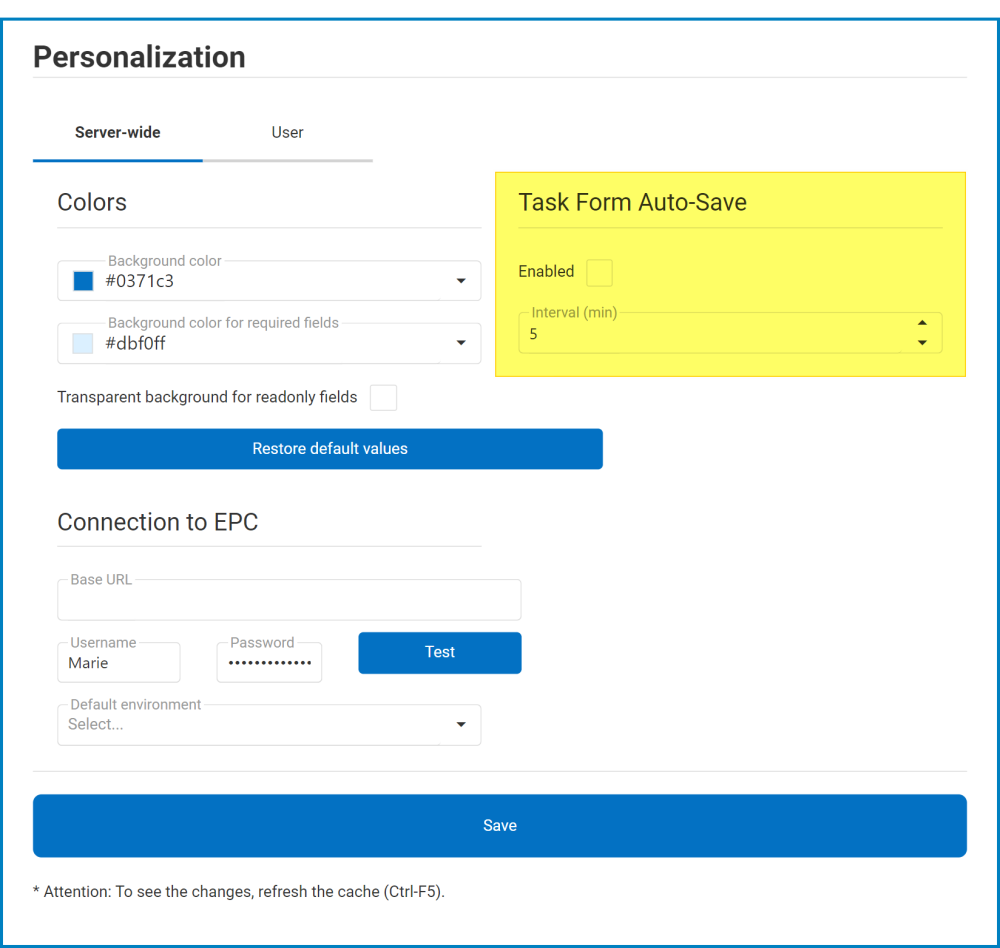Click Restore default values
The width and height of the screenshot is (1000, 948).
click(x=330, y=448)
